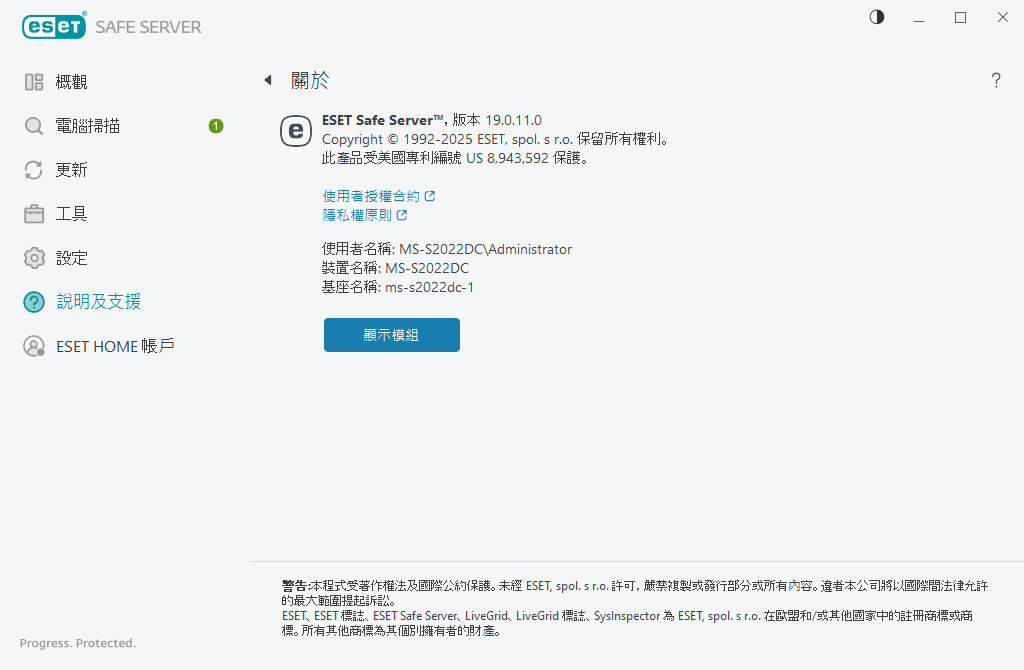Image resolution: width=1024 pixels, height=670 pixels.
Task: Click the 電腦掃描 magnifier icon
Action: click(33, 126)
